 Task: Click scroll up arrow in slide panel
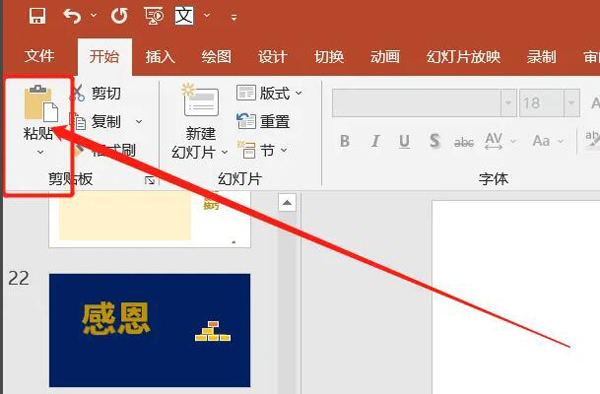tap(287, 203)
